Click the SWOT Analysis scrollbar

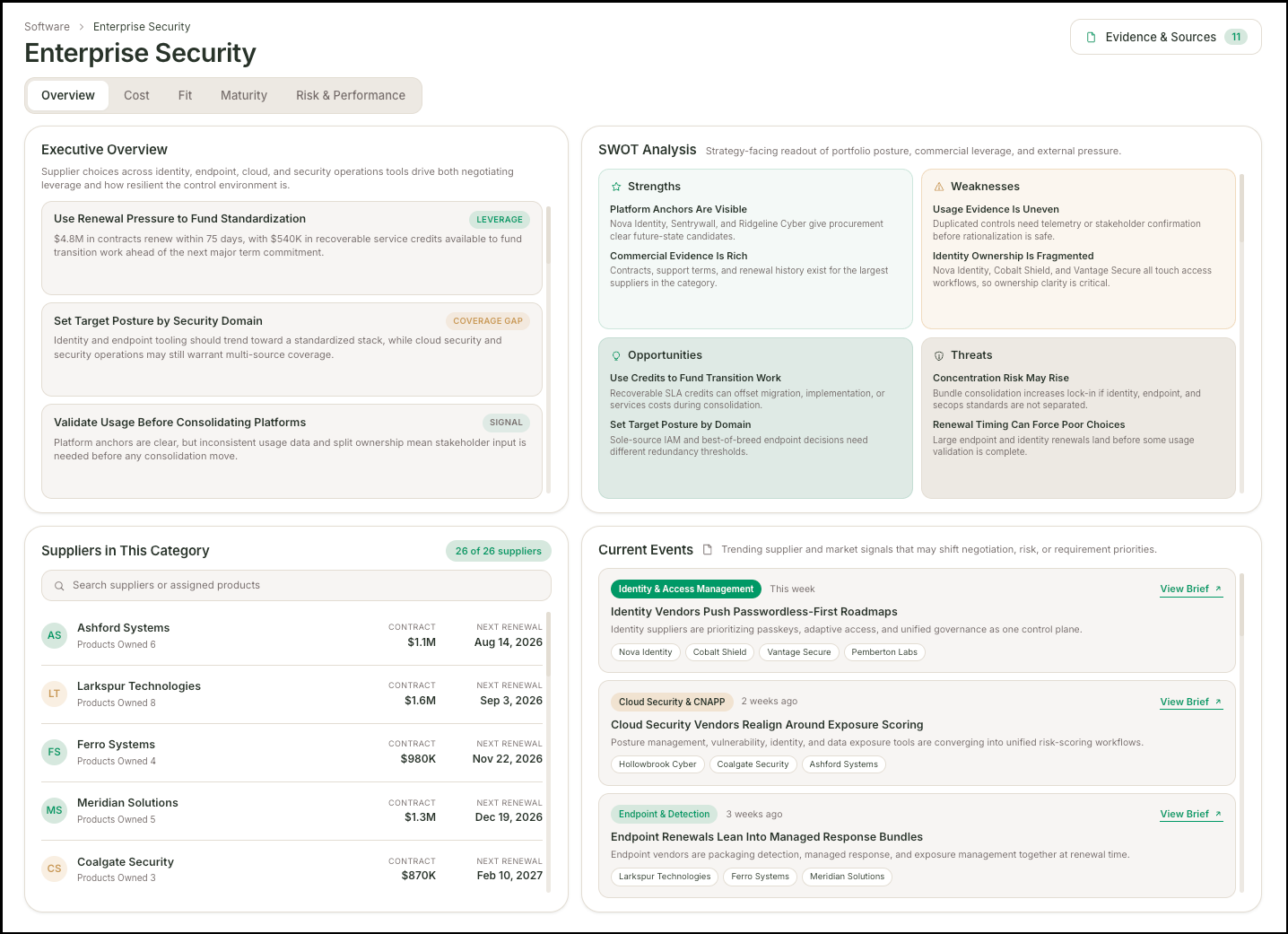tap(1242, 208)
